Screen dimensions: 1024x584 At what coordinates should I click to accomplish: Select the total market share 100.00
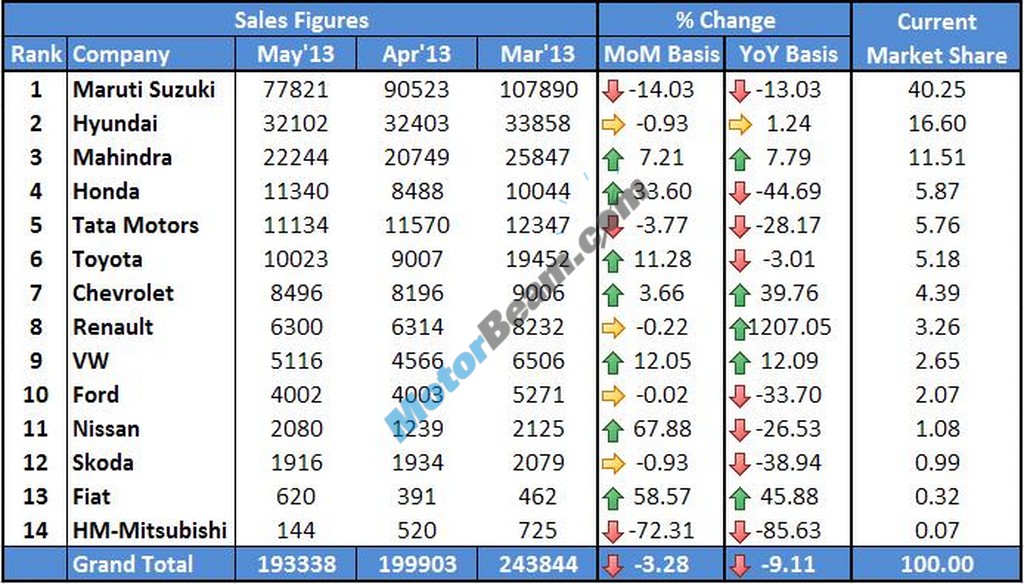[x=936, y=564]
